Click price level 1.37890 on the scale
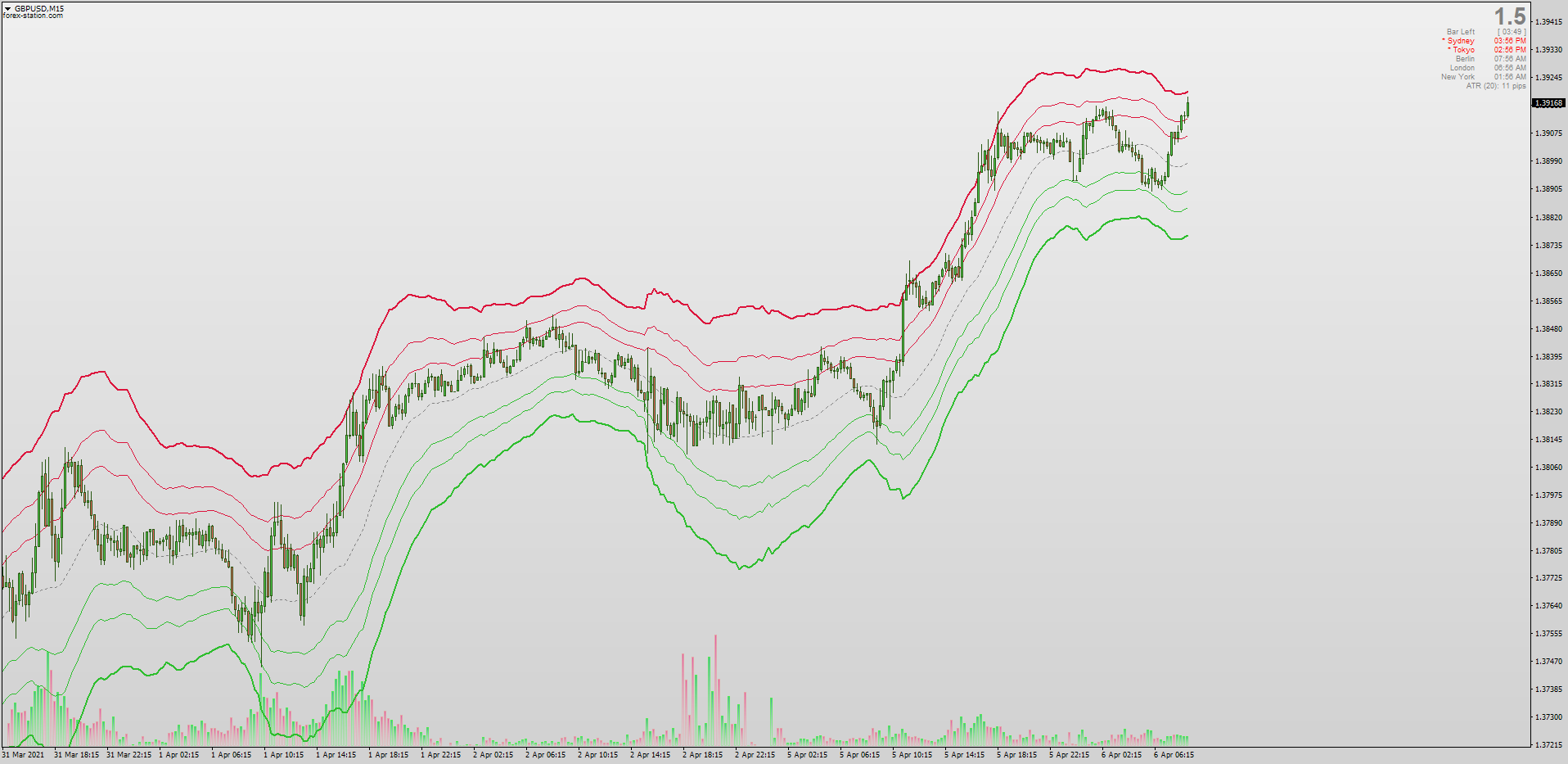 (1549, 523)
